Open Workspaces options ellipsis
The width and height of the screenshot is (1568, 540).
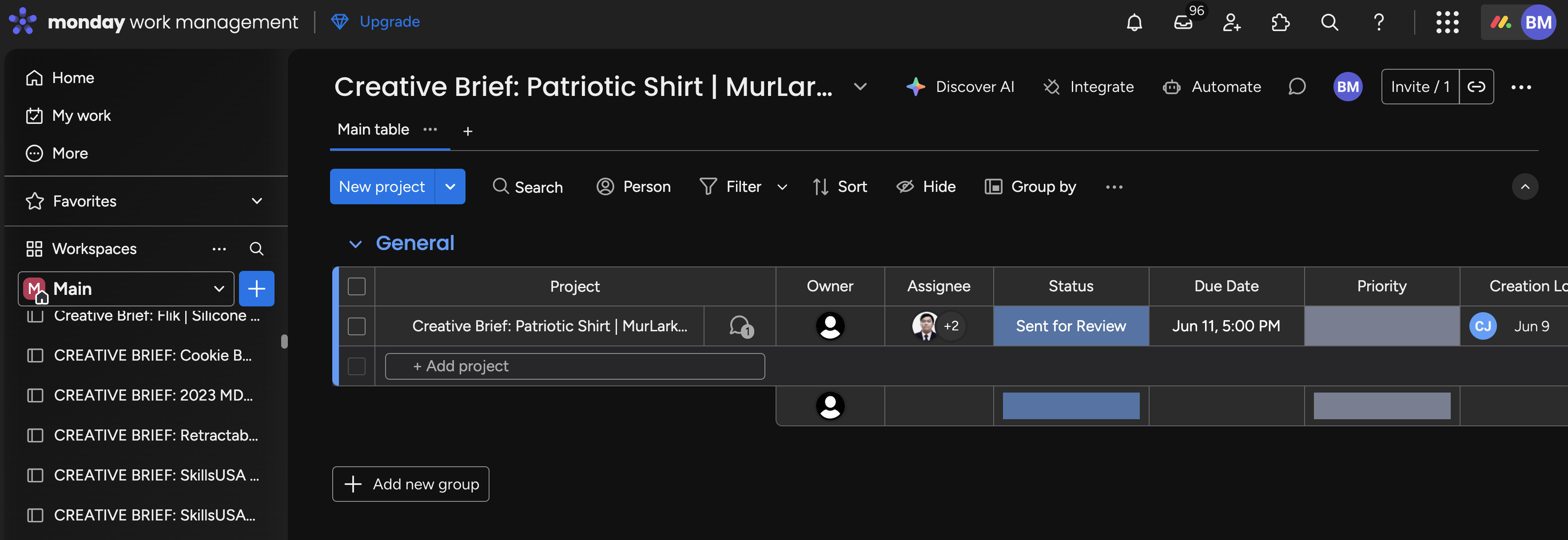coord(219,249)
